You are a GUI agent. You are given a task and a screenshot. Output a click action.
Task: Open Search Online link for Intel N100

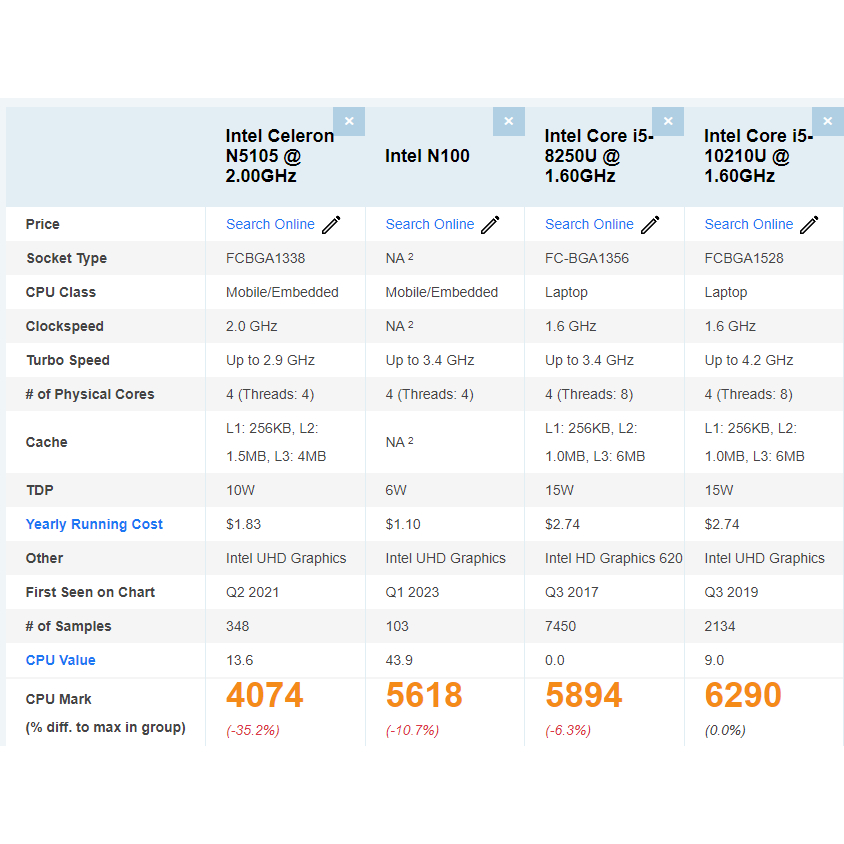(x=430, y=224)
